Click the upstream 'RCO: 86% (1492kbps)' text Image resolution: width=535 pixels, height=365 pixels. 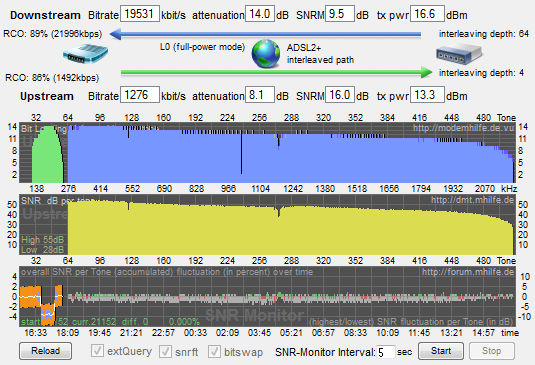point(52,78)
